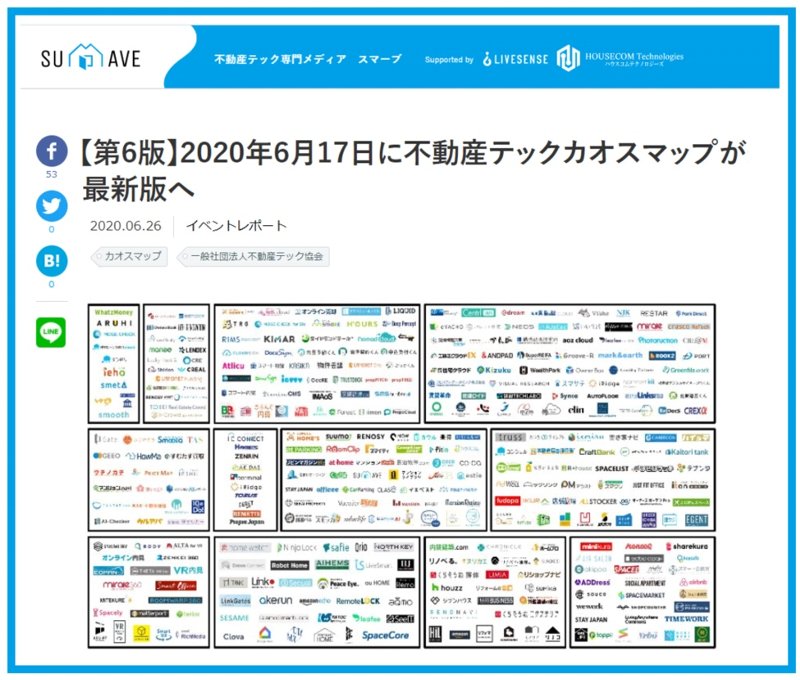The height and width of the screenshot is (680, 800).
Task: Open the 一般社団法人不動産テック協会 tag
Action: (x=253, y=256)
